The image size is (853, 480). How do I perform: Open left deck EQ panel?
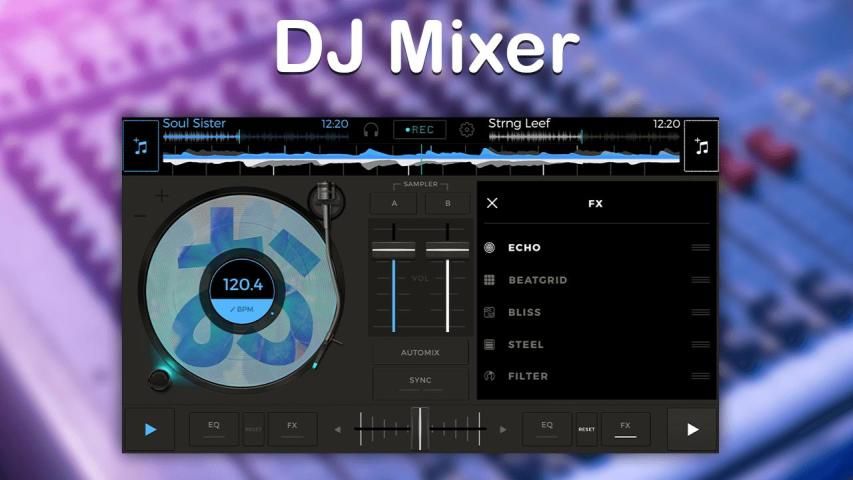[x=214, y=428]
